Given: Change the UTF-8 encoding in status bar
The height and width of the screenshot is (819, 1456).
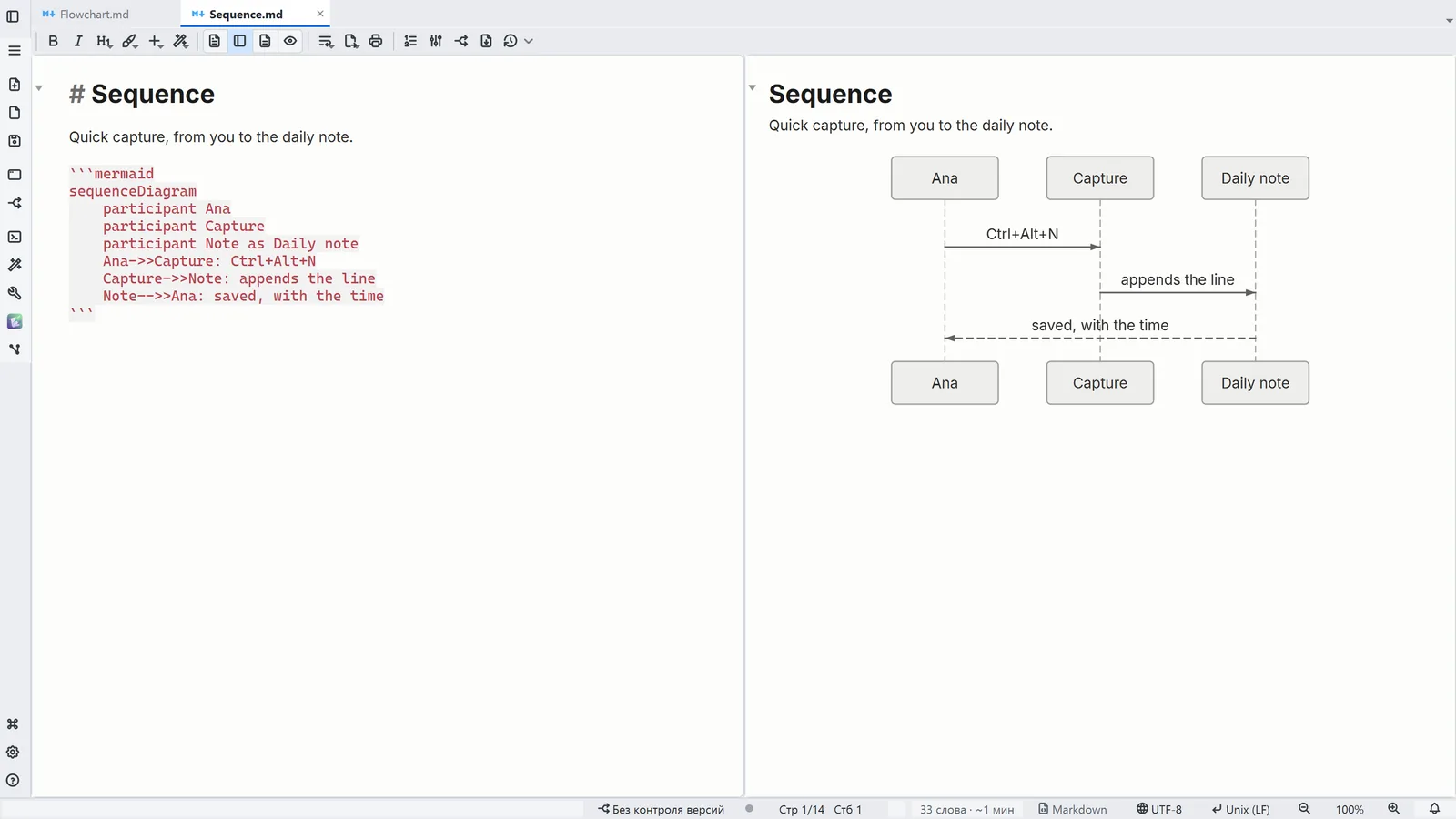Looking at the screenshot, I should [1159, 809].
